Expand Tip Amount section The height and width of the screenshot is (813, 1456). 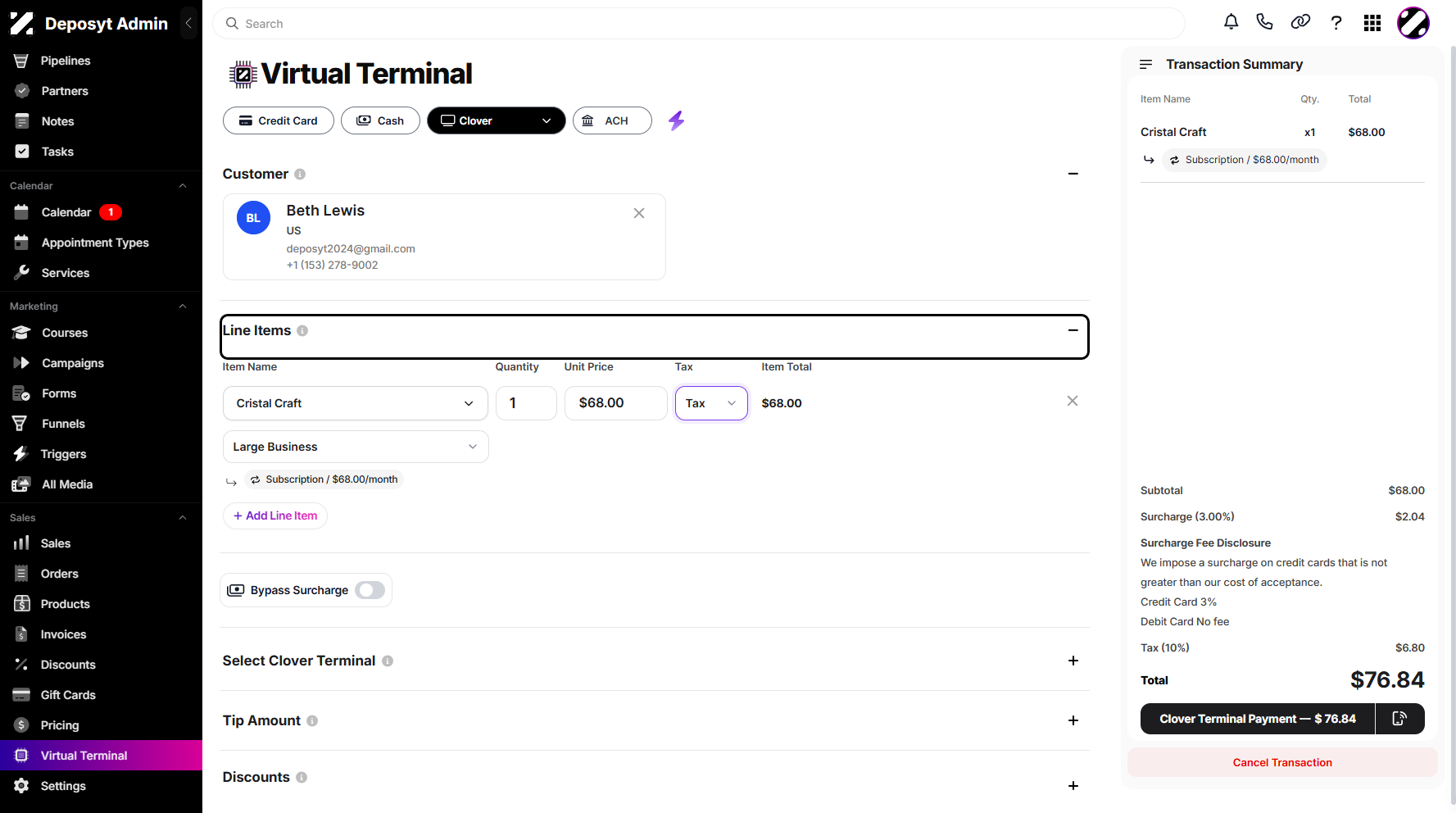pyautogui.click(x=1073, y=720)
